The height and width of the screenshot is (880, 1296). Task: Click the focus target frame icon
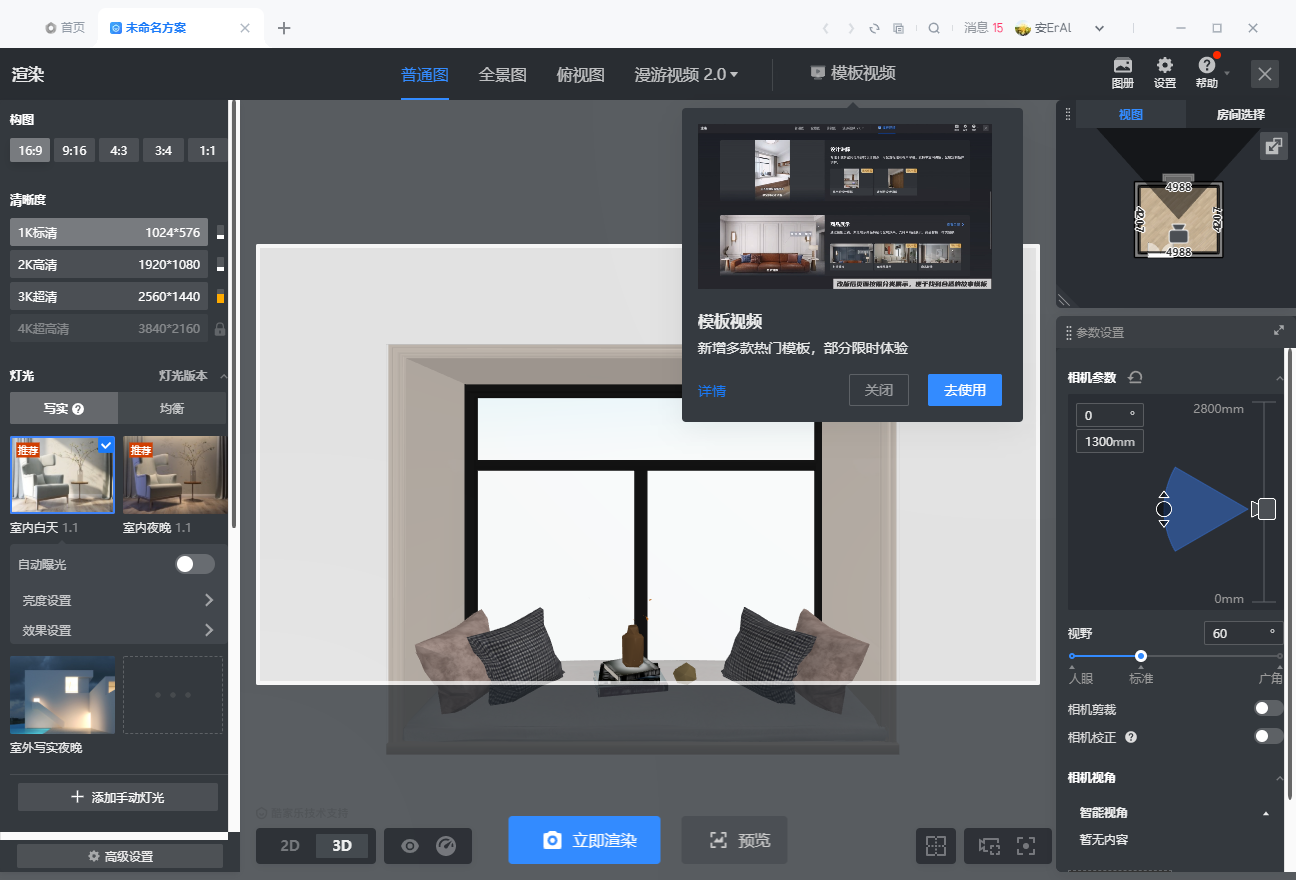(x=1026, y=846)
